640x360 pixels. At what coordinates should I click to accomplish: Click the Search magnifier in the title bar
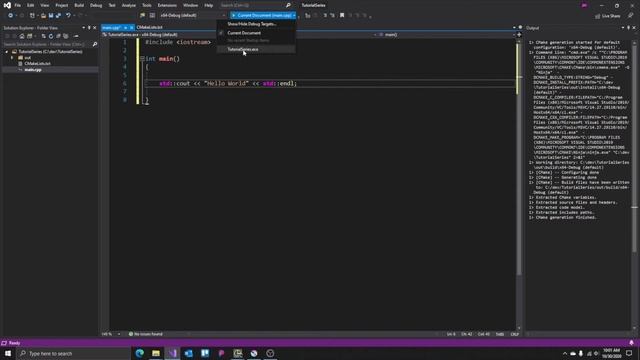coord(288,5)
